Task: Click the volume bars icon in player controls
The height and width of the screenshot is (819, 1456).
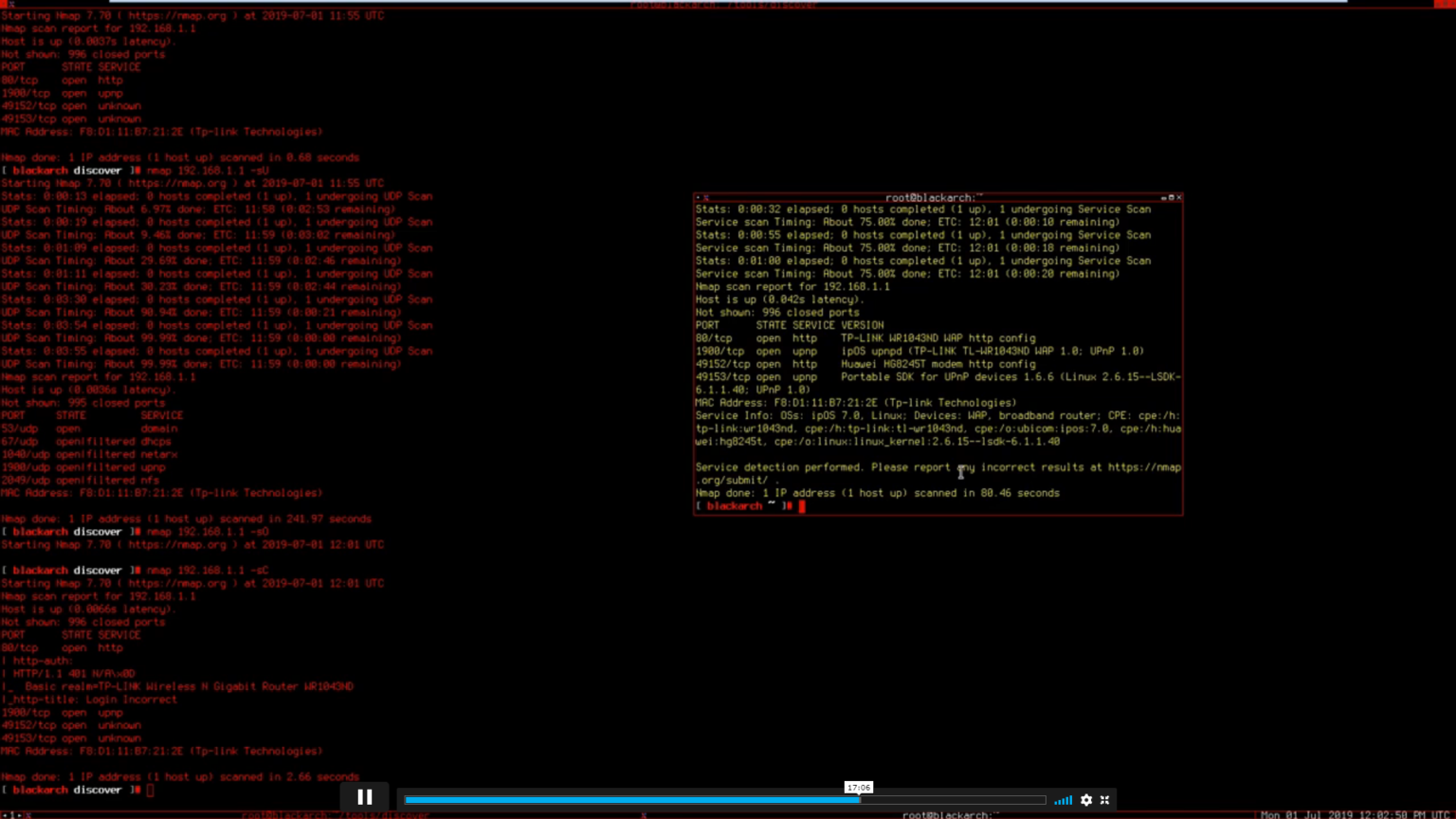Action: [x=1063, y=800]
